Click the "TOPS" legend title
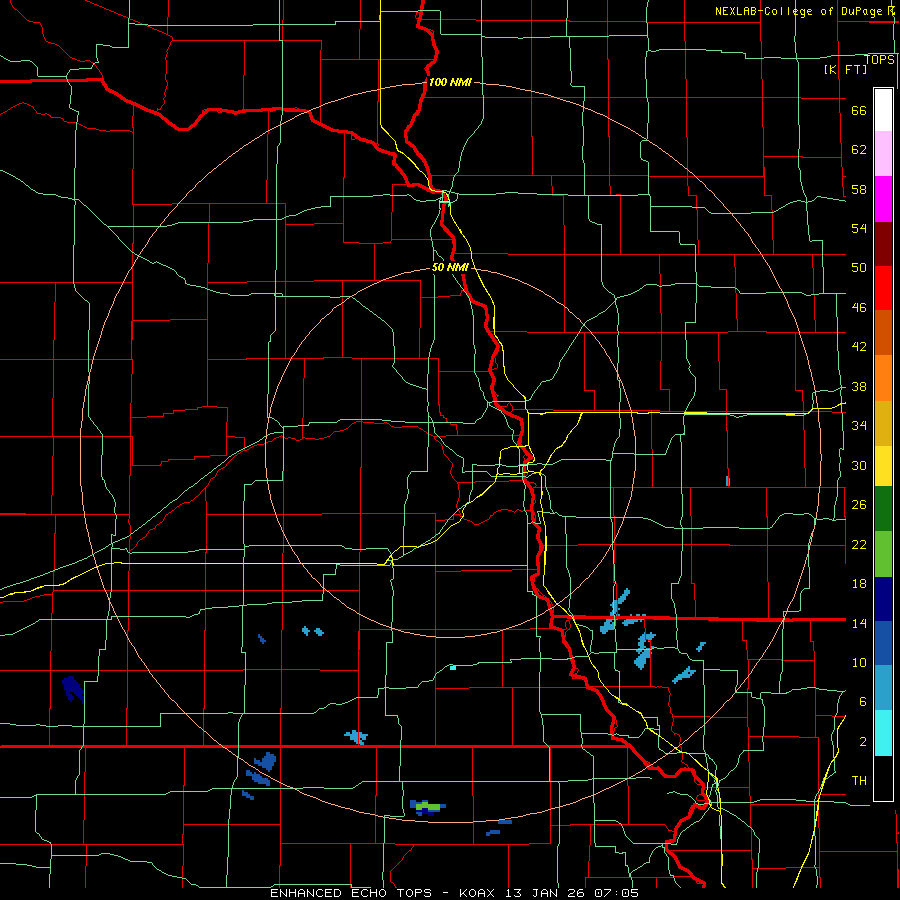 click(879, 60)
